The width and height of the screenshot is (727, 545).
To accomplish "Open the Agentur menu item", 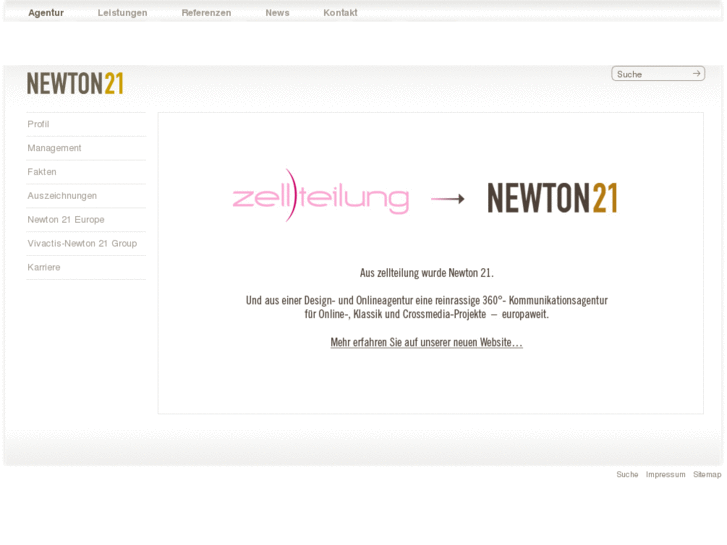I will pyautogui.click(x=46, y=13).
